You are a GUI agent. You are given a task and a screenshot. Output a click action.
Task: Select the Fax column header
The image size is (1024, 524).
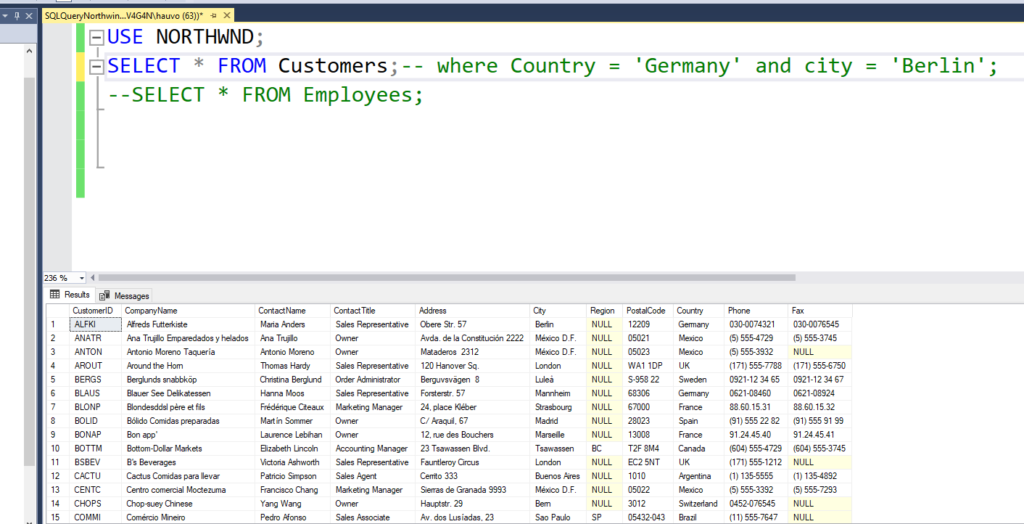[820, 310]
